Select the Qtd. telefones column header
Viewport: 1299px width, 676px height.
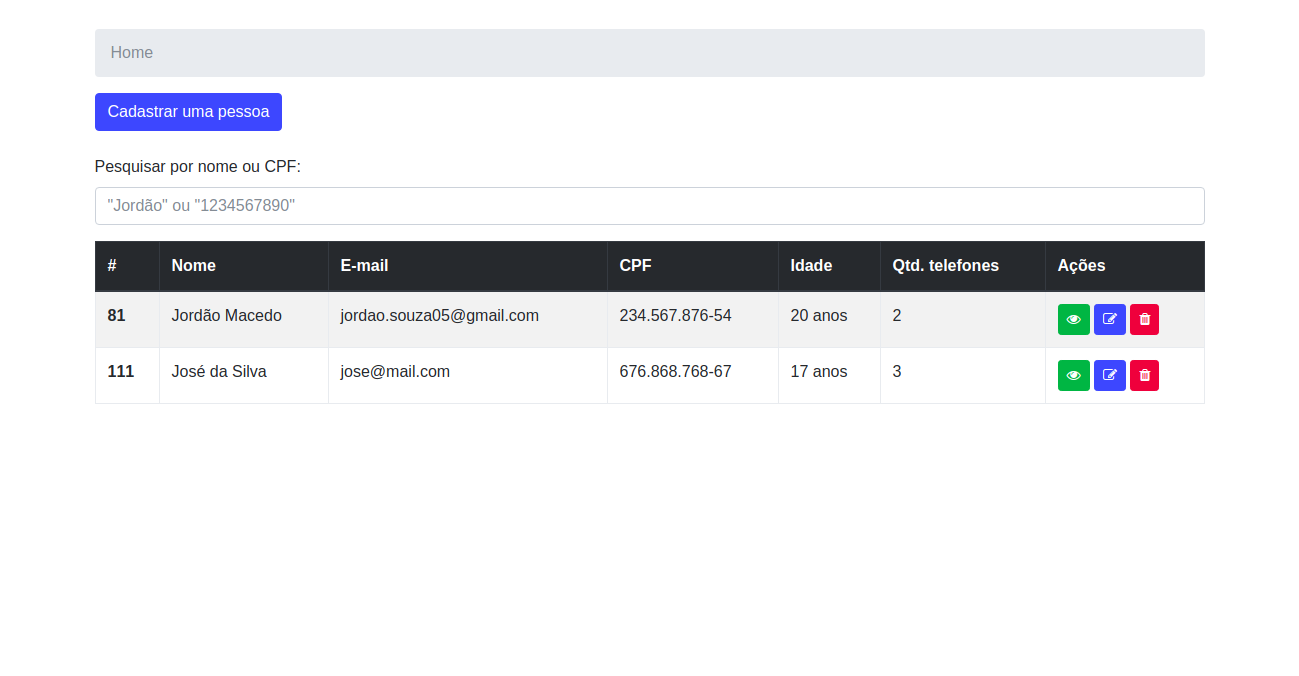click(x=945, y=266)
